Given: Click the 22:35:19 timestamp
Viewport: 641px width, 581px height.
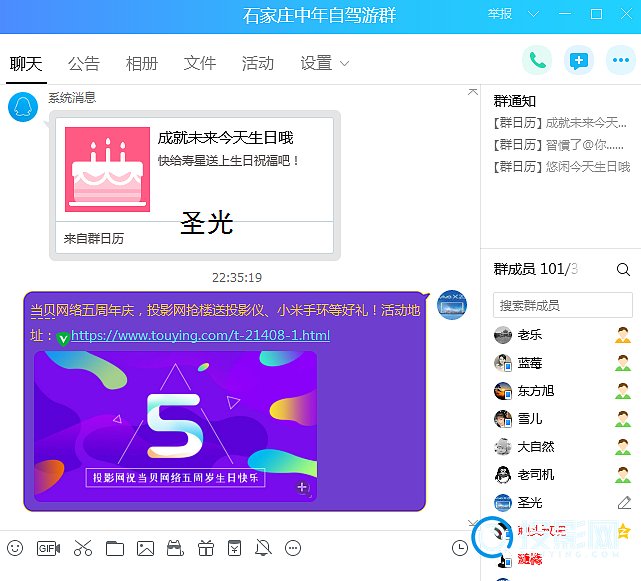Looking at the screenshot, I should (237, 278).
